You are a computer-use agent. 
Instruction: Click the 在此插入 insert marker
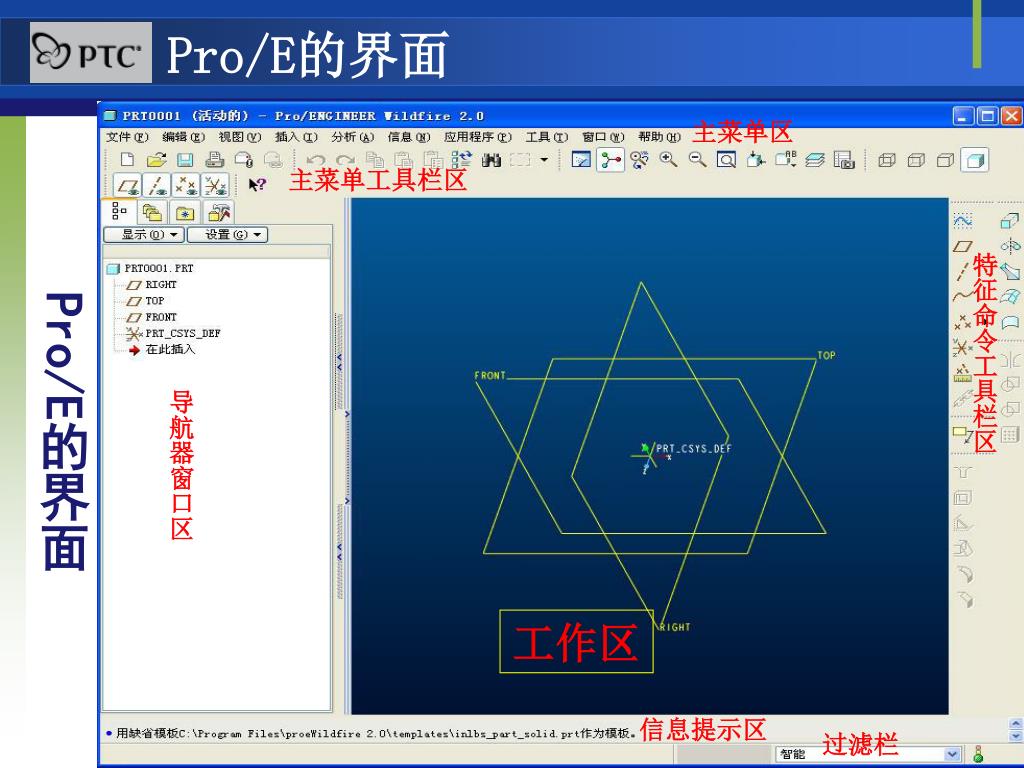162,350
